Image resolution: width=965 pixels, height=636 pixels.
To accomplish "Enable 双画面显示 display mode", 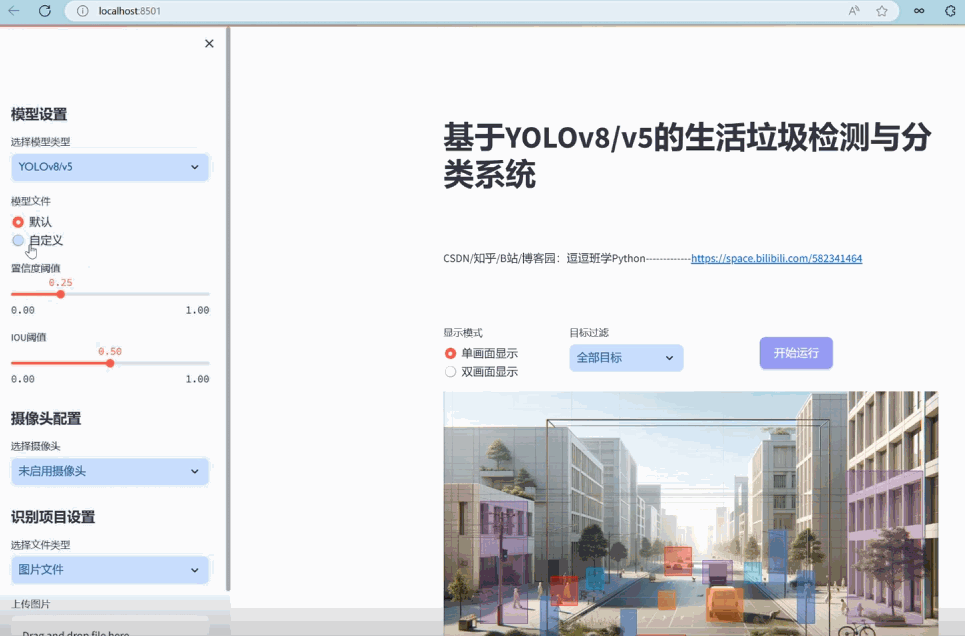I will tap(451, 371).
